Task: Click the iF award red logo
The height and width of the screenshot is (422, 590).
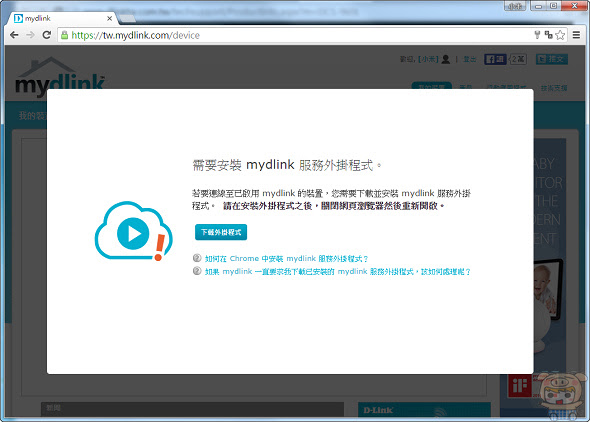Action: (519, 386)
